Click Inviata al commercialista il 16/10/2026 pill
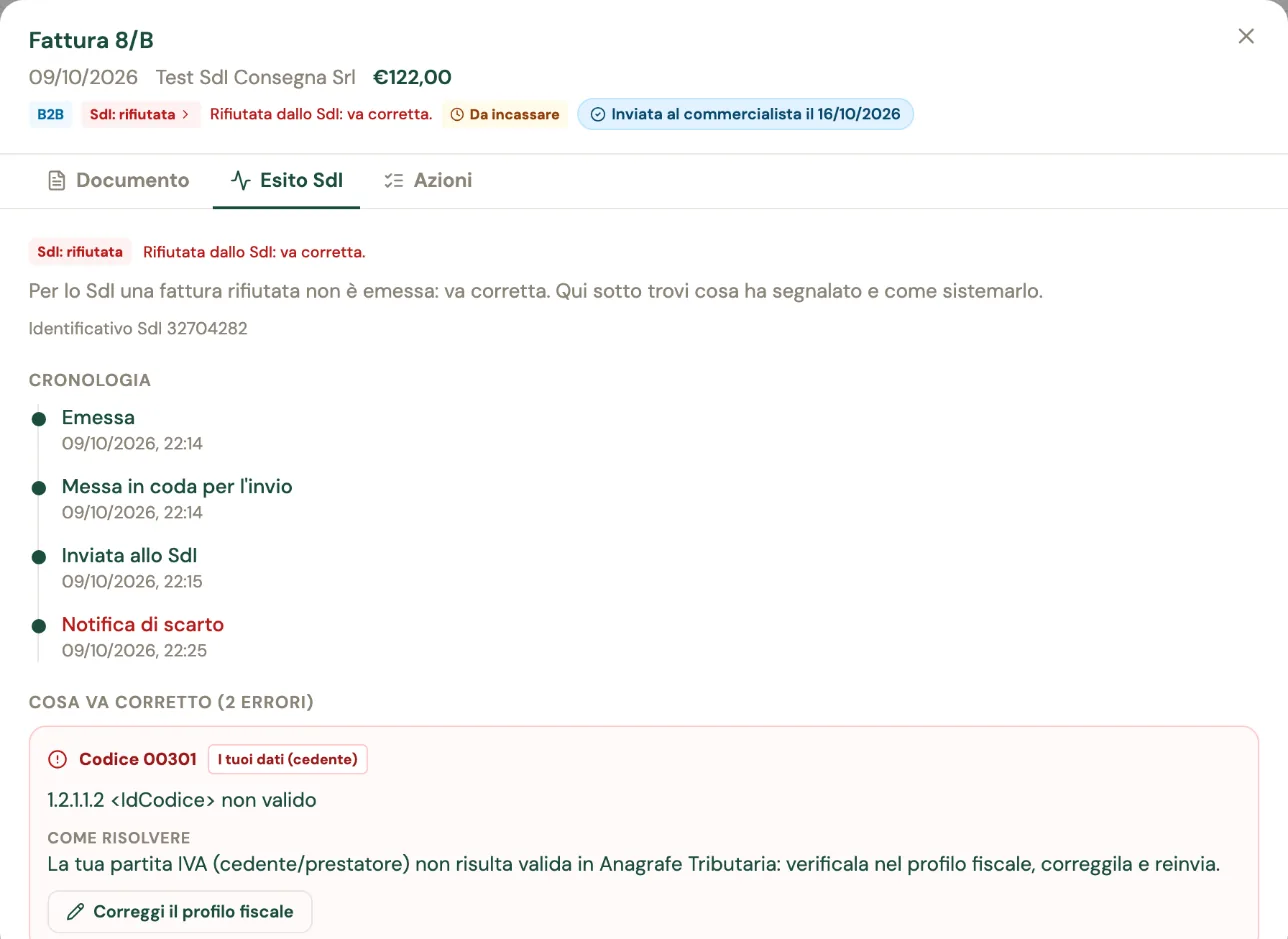1288x939 pixels. coord(745,114)
